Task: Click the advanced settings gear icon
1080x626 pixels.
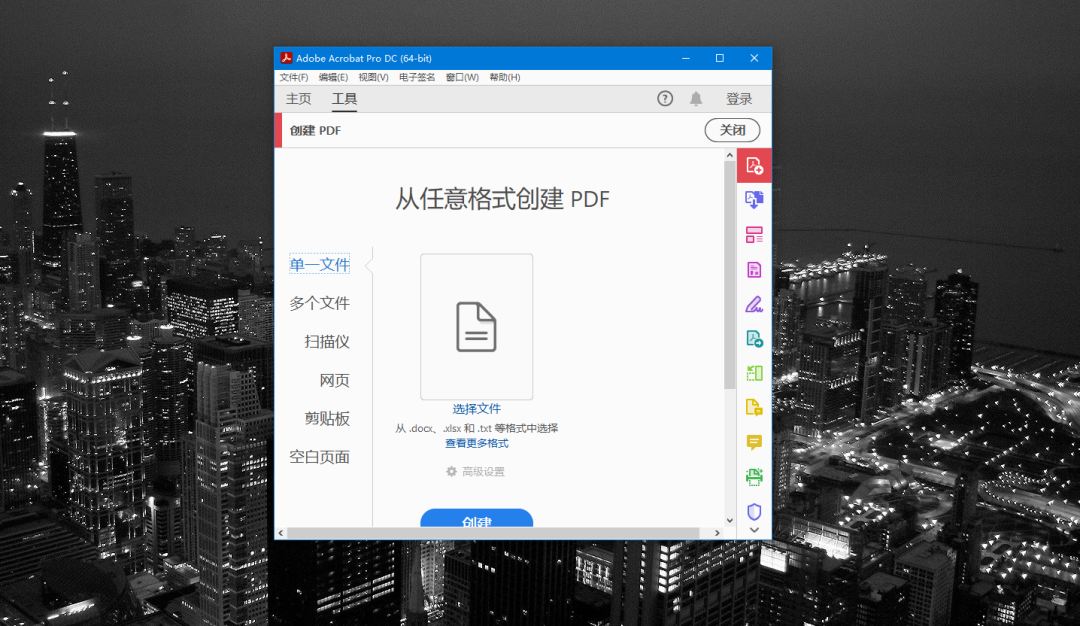Action: click(x=452, y=471)
